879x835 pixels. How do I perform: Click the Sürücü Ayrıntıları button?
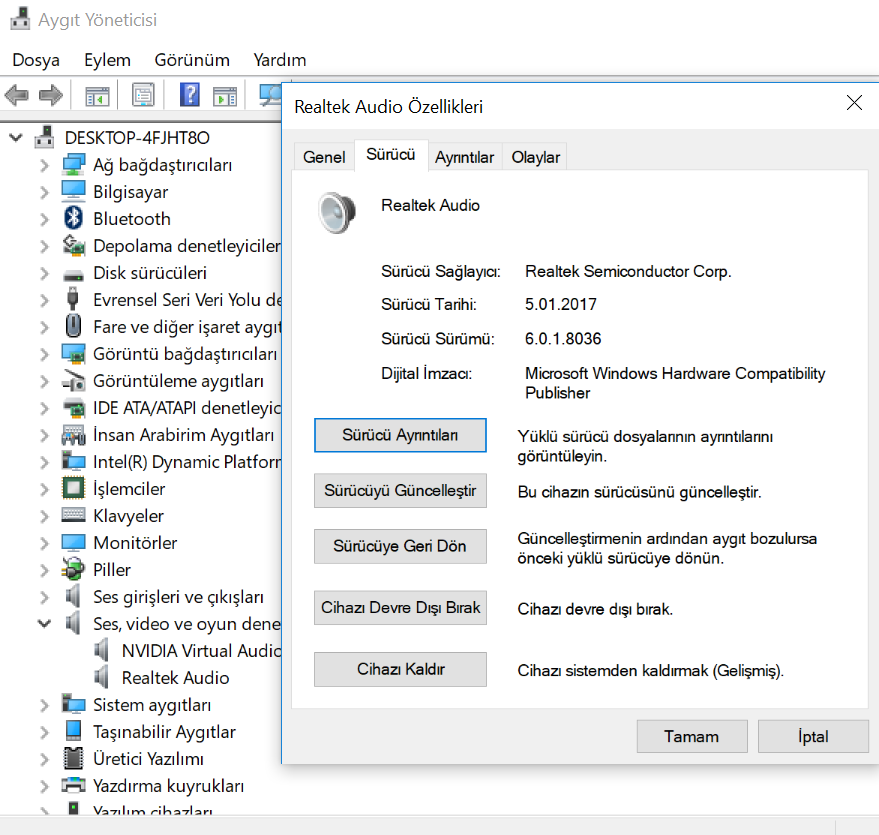(400, 435)
